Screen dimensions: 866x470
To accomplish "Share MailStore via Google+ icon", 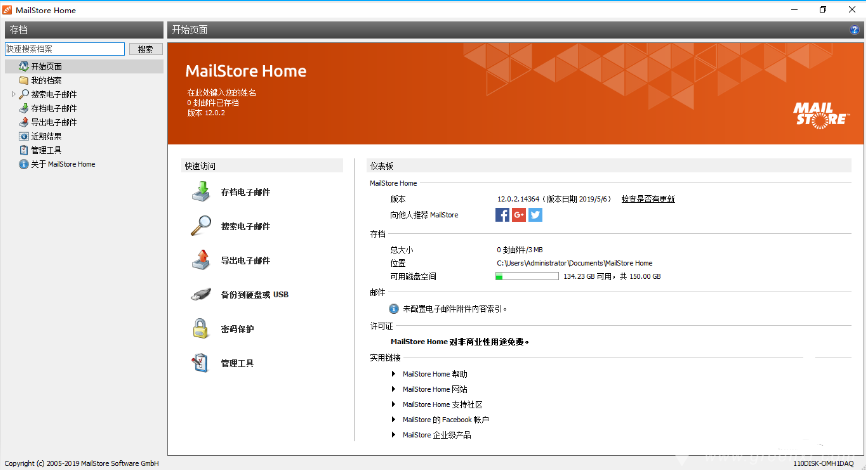I will coord(519,215).
